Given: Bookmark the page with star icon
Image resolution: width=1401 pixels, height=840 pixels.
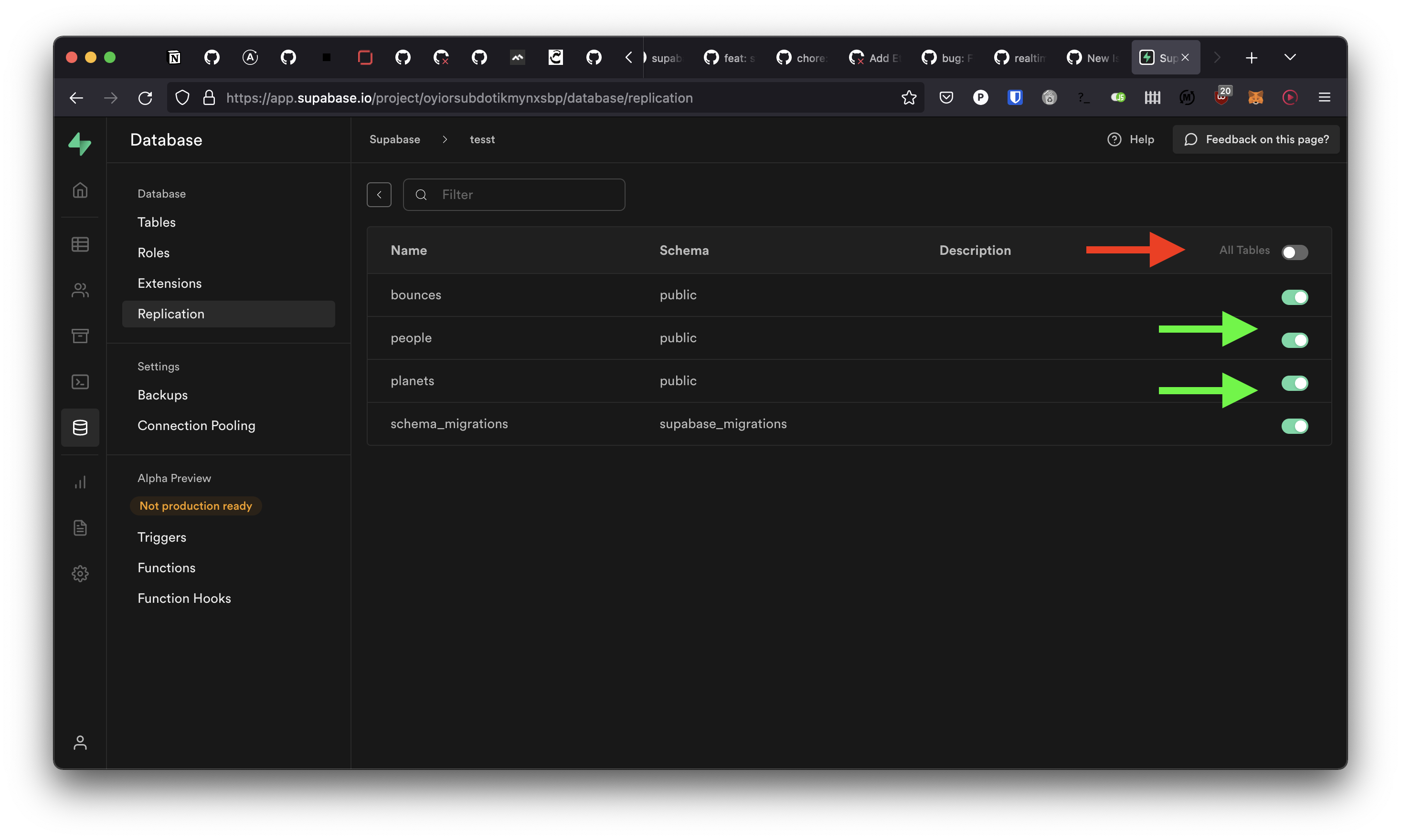Looking at the screenshot, I should [909, 98].
